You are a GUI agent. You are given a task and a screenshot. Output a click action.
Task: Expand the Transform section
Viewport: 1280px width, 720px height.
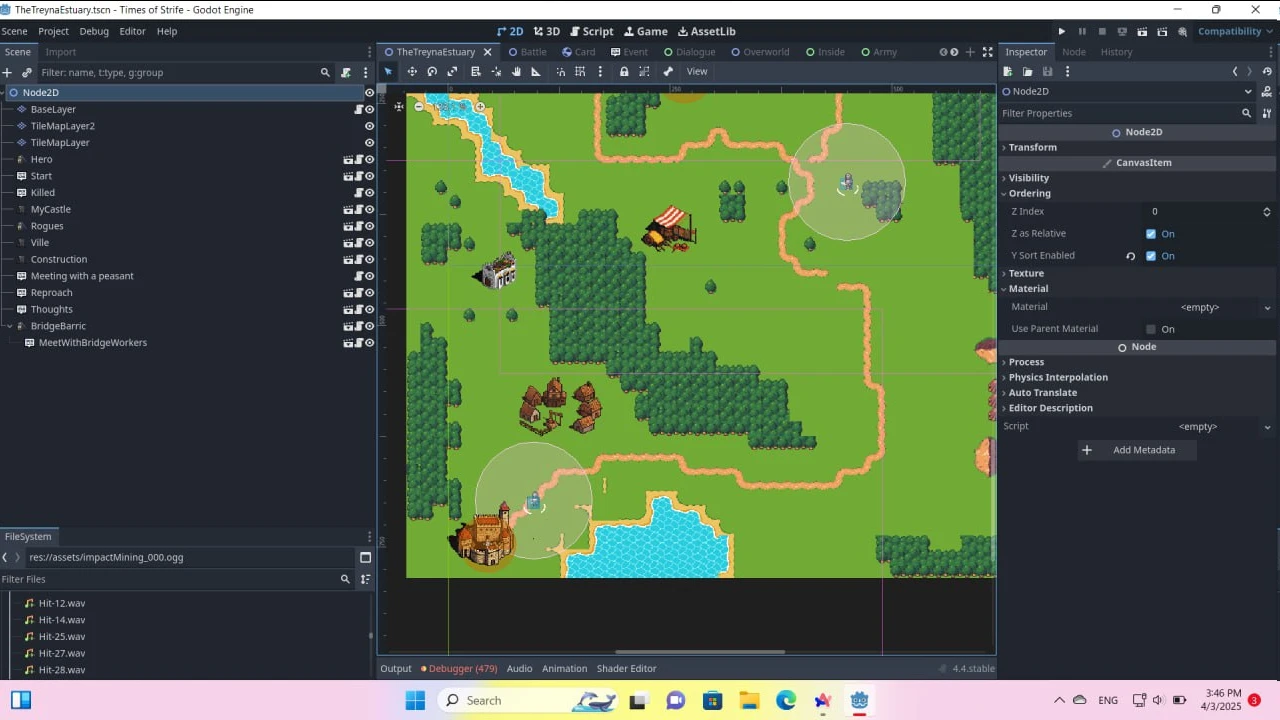click(1032, 147)
